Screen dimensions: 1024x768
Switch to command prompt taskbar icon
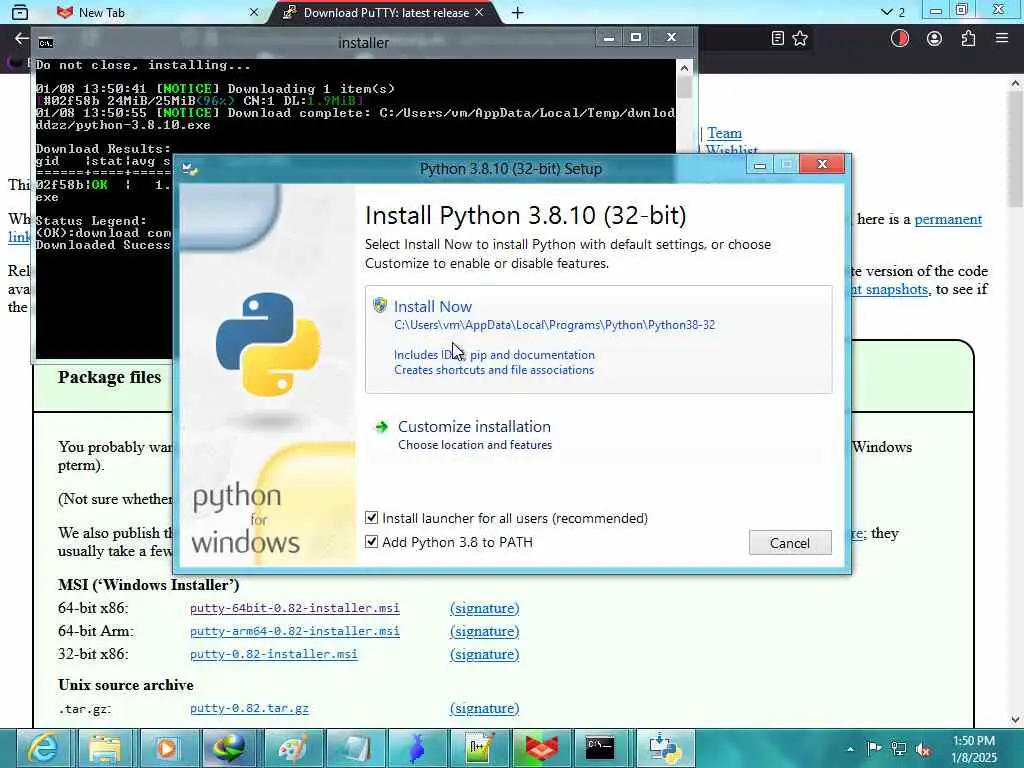(600, 748)
